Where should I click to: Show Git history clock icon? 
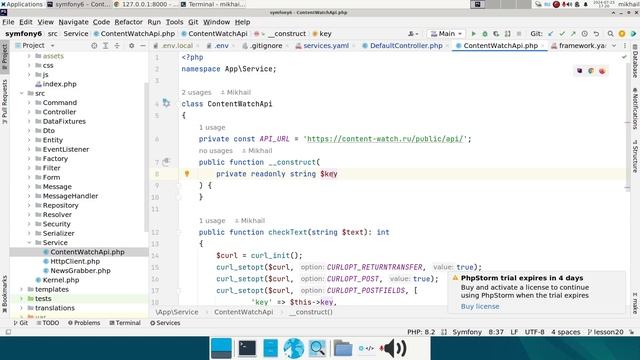pos(584,34)
